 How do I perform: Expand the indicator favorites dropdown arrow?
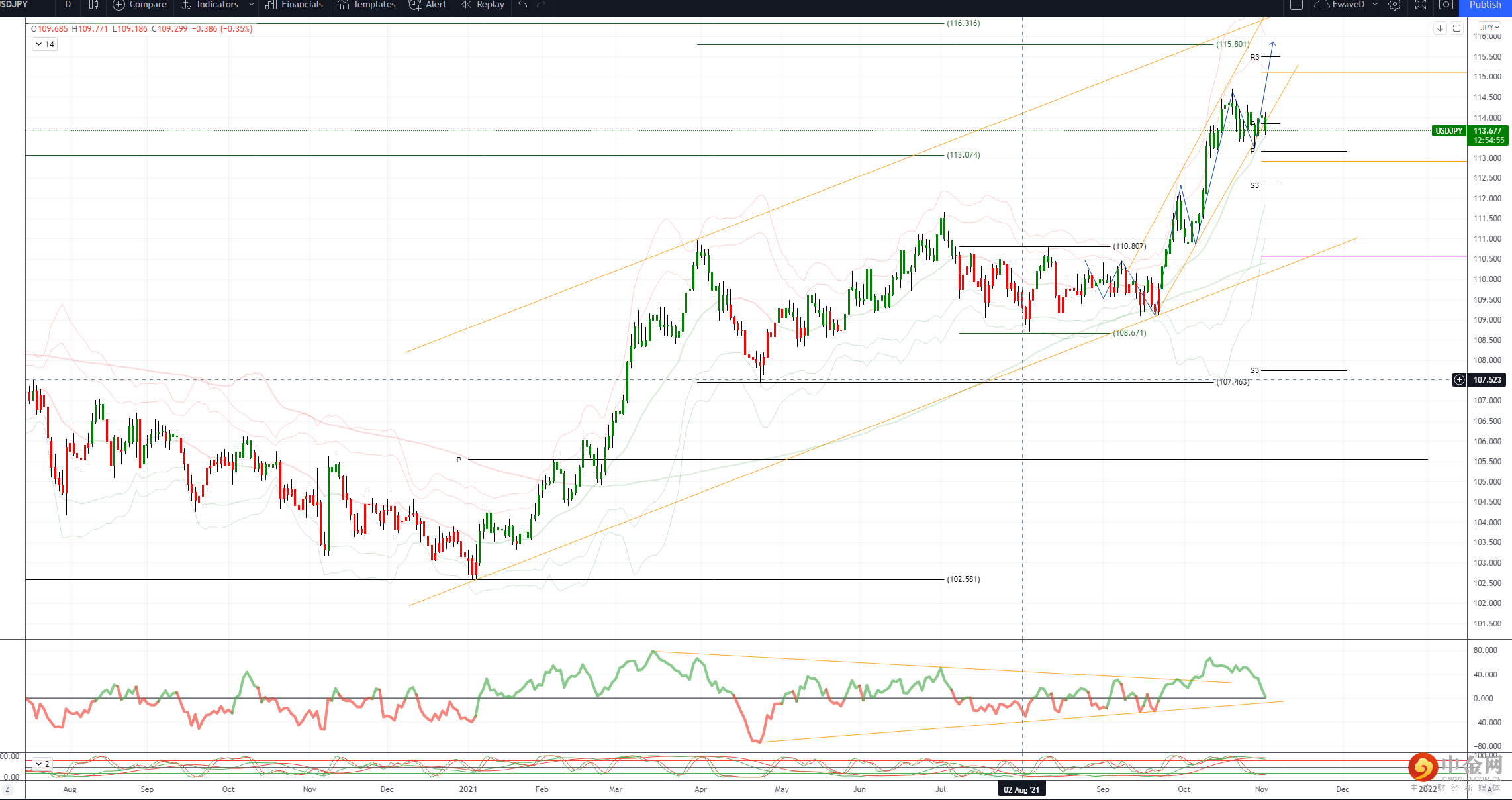coord(252,5)
